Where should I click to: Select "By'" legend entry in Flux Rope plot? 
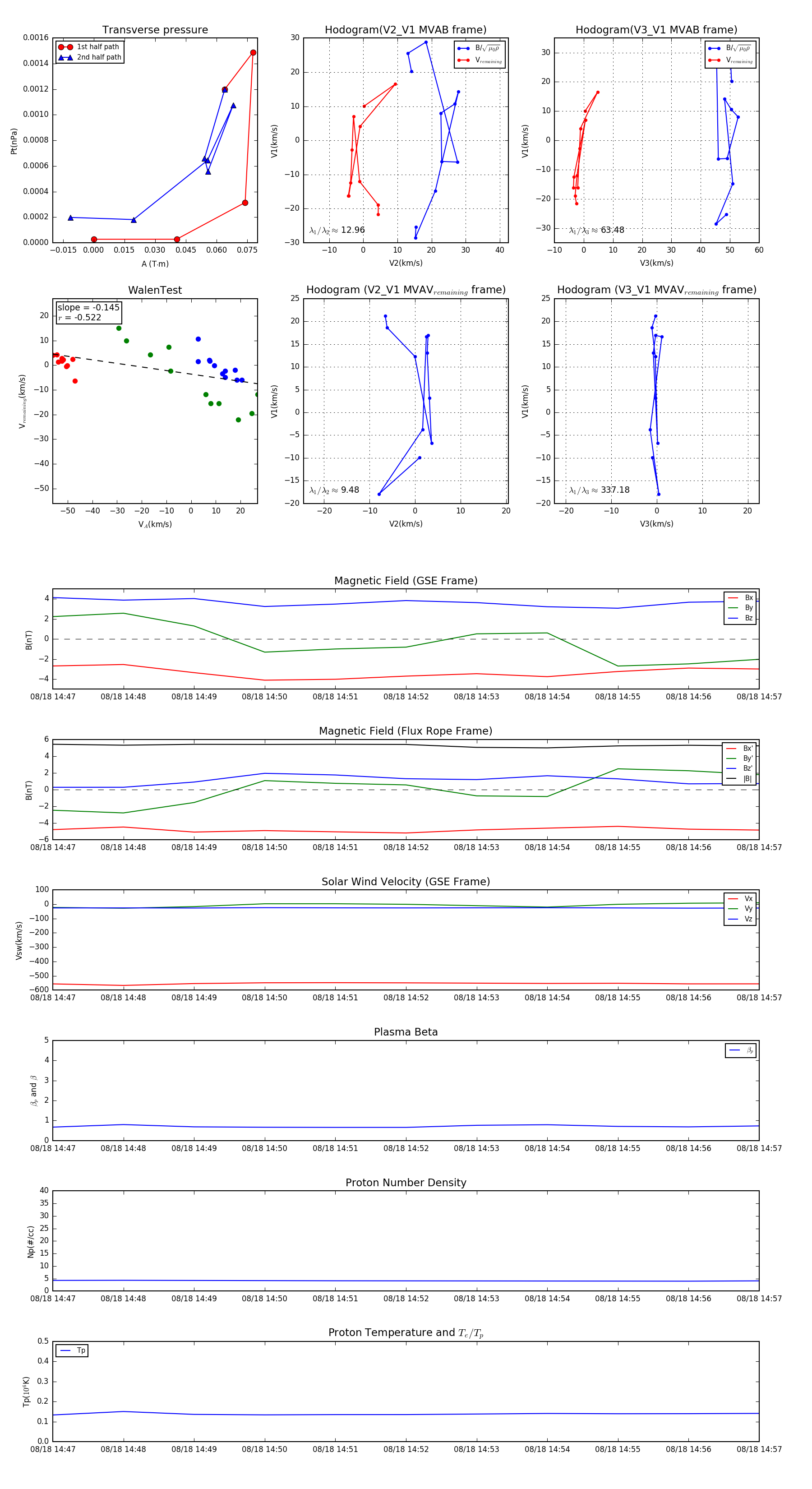point(740,758)
